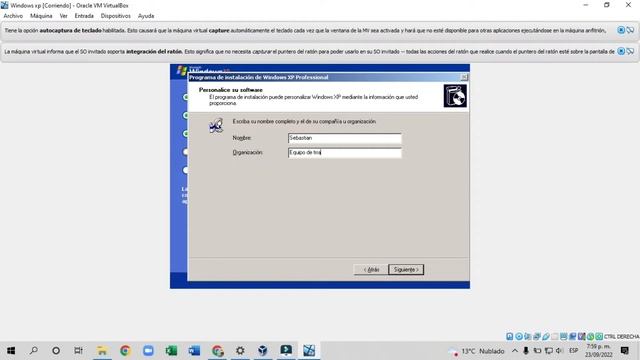Click the audio status icon in VirtualBox
640x360 pixels.
pyautogui.click(x=528, y=336)
